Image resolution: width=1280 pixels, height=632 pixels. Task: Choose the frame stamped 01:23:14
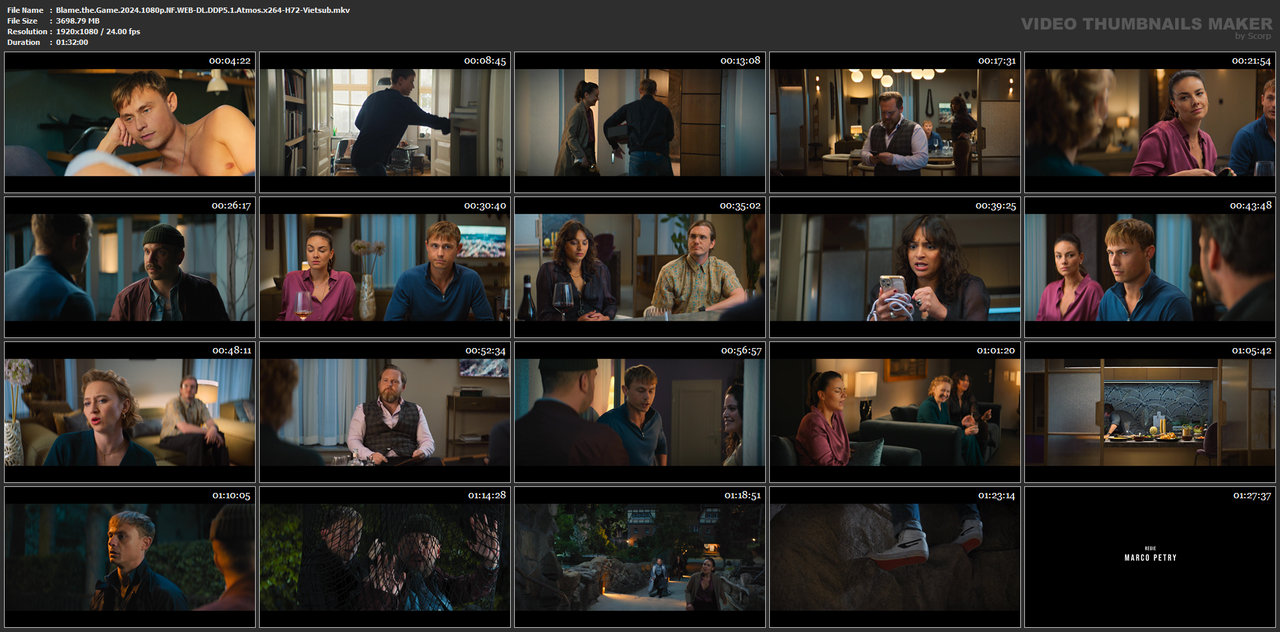(895, 557)
